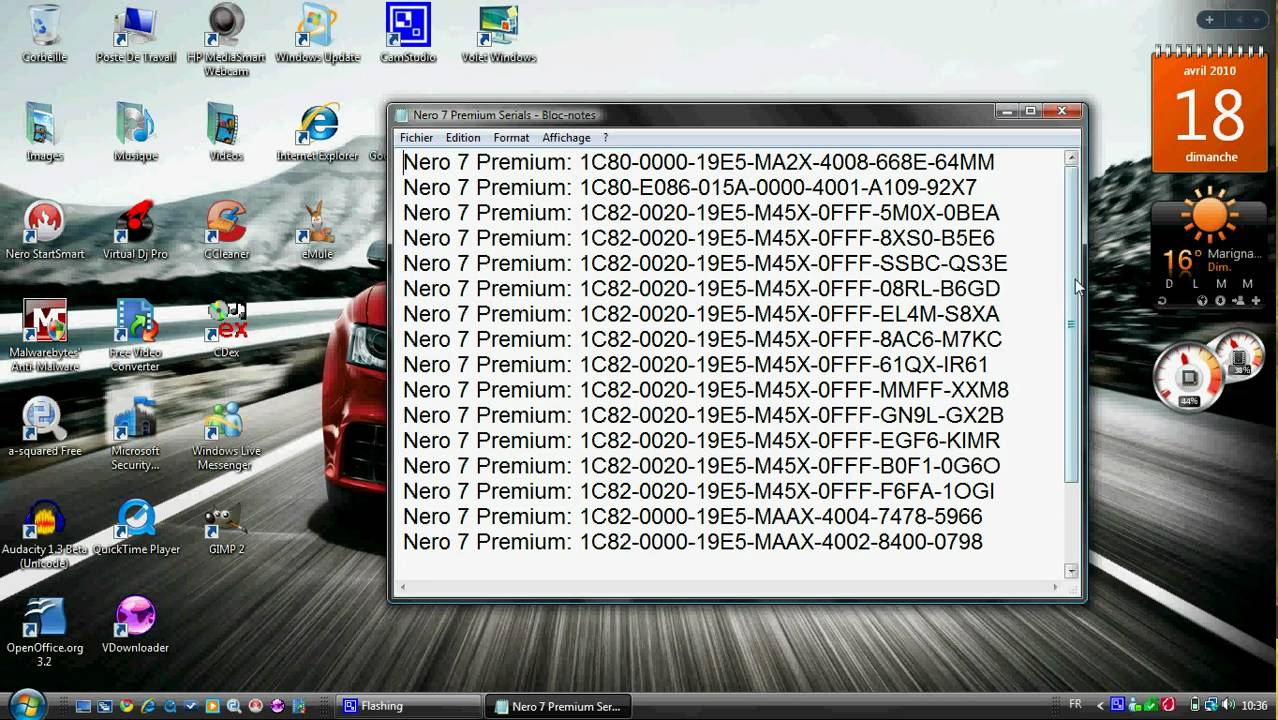
Task: Open the volume speaker tray icon
Action: click(1228, 705)
